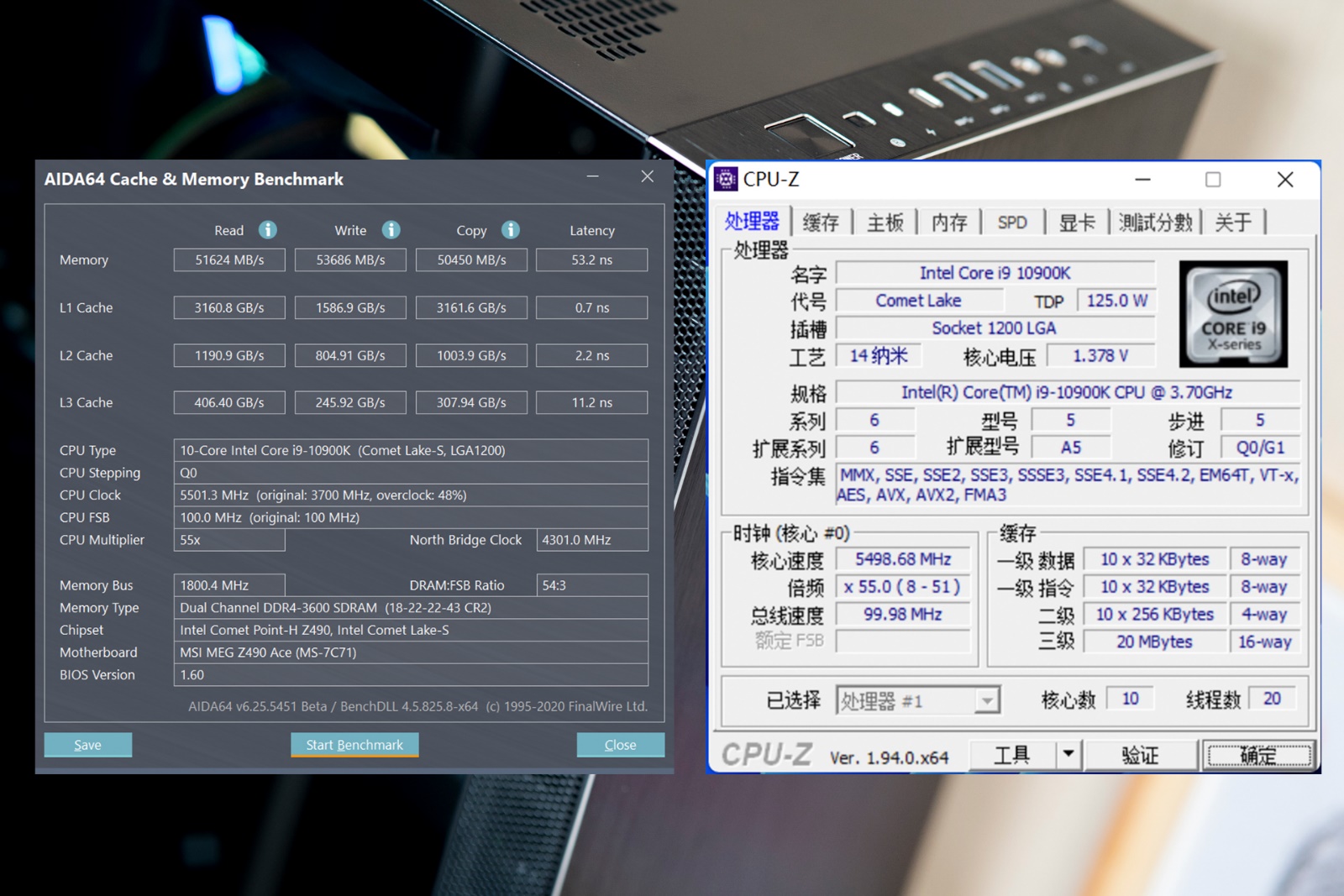This screenshot has width=1344, height=896.
Task: Click the 核心速度 5498.68 MHz value
Action: [903, 559]
